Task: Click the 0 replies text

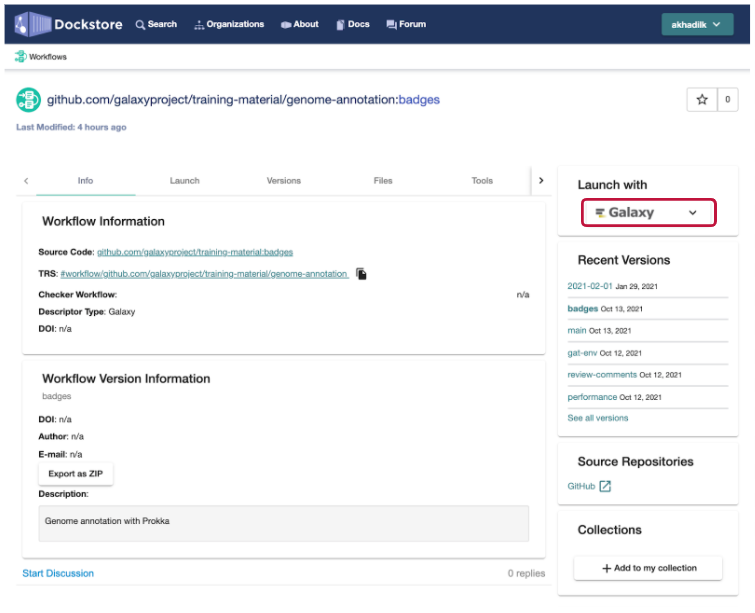Action: [x=526, y=573]
